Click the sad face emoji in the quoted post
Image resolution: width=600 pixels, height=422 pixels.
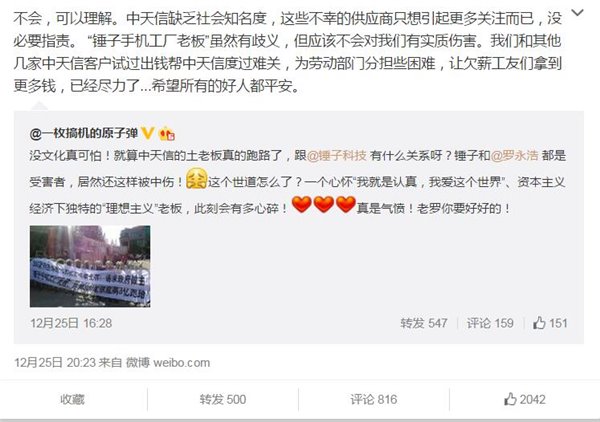pos(196,179)
